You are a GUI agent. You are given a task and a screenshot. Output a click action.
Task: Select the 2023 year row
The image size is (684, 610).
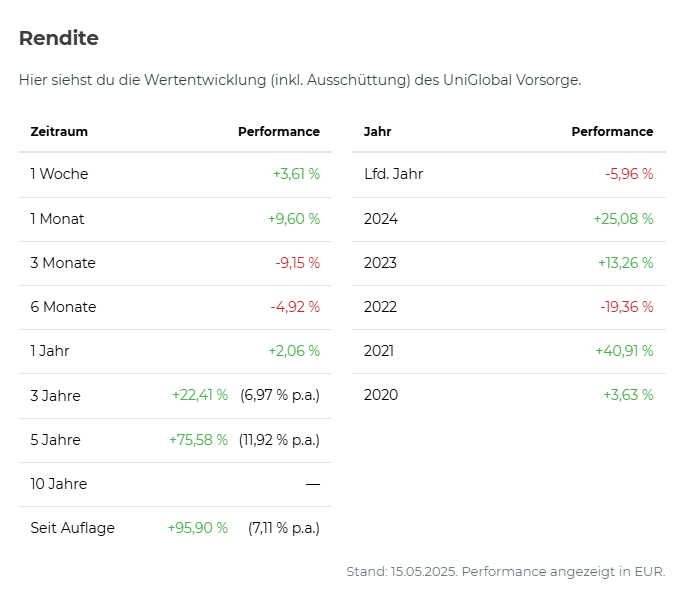(380, 263)
